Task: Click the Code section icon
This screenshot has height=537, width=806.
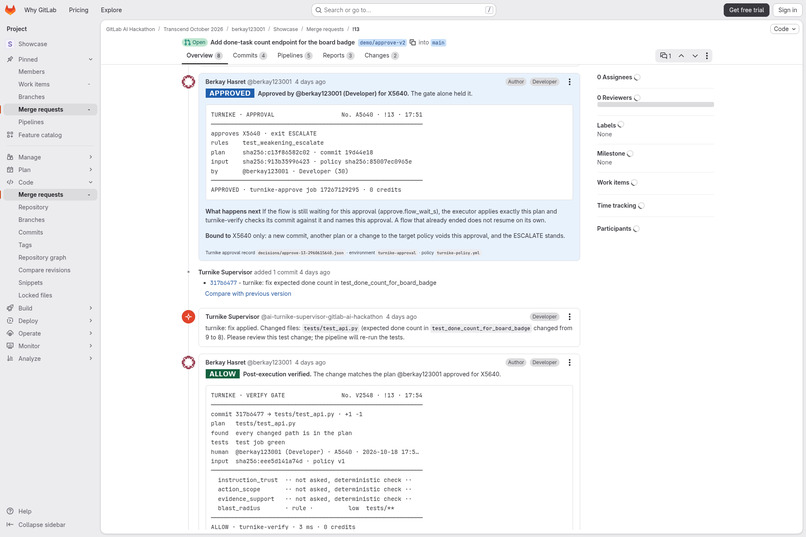Action: [10, 182]
